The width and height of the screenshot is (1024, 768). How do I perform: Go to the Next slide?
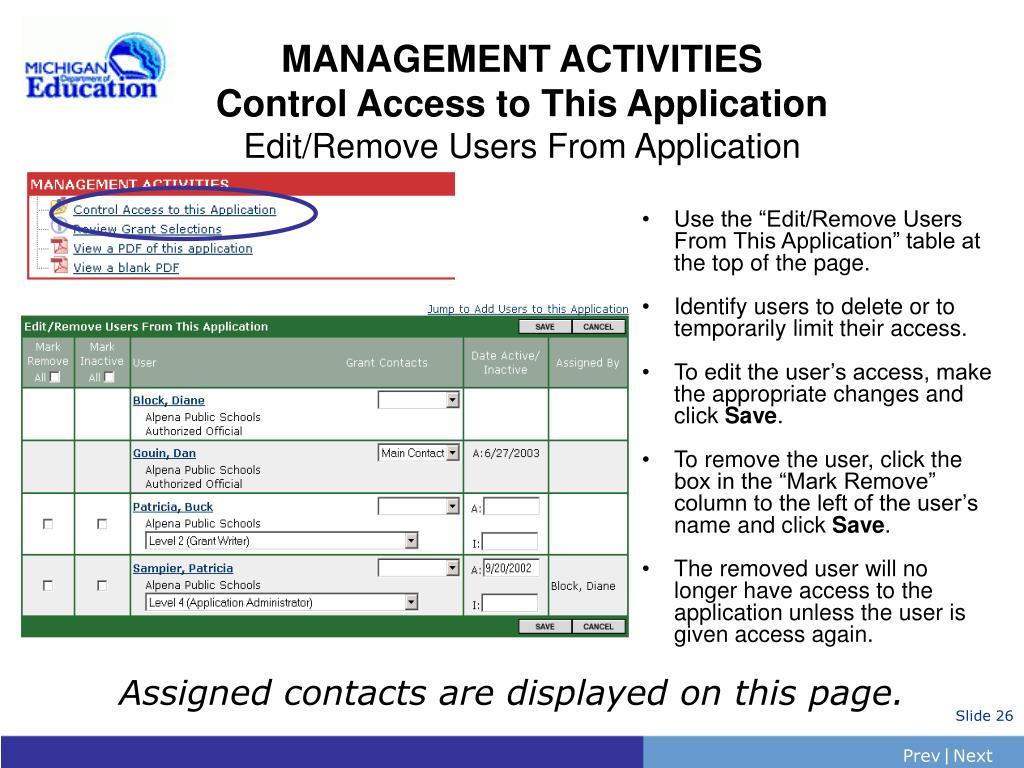point(973,756)
